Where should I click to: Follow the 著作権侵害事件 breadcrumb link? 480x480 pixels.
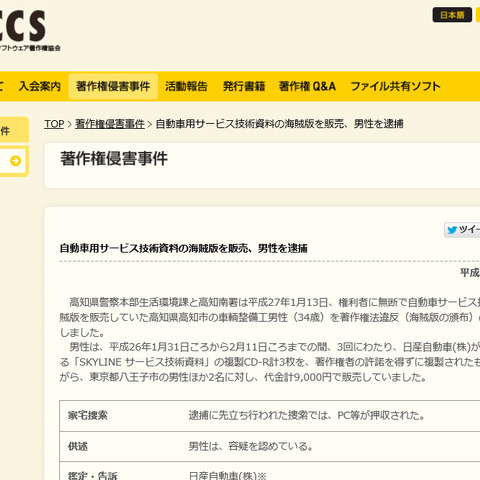tap(110, 124)
